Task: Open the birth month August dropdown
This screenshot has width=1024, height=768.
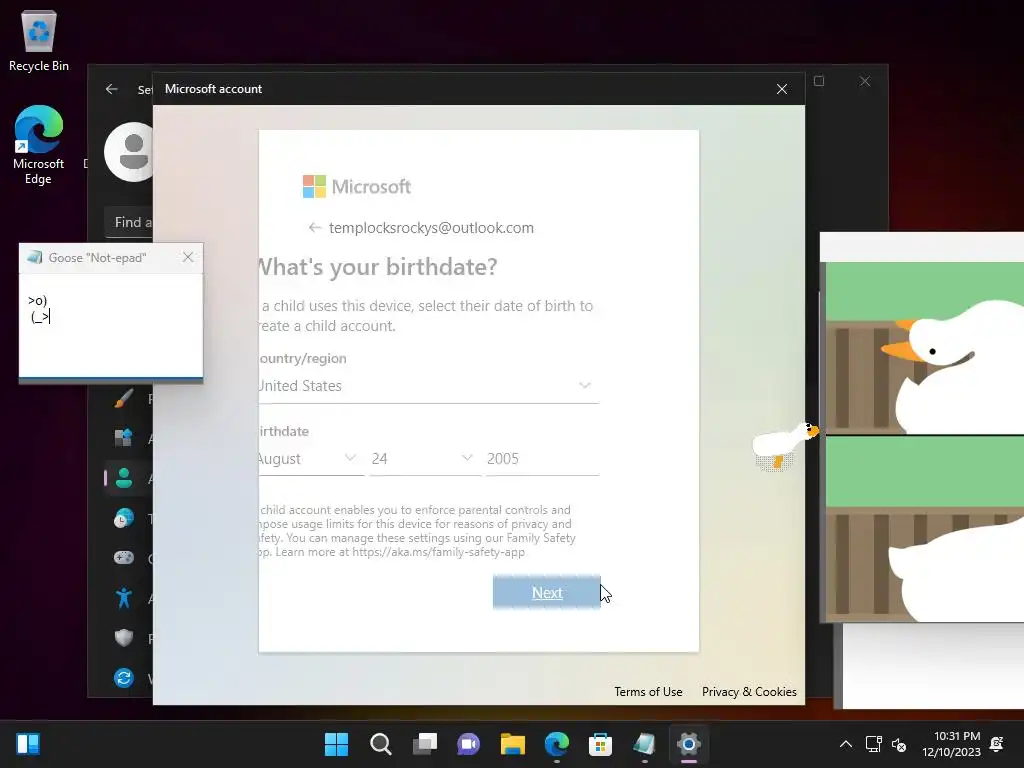Action: [312, 458]
